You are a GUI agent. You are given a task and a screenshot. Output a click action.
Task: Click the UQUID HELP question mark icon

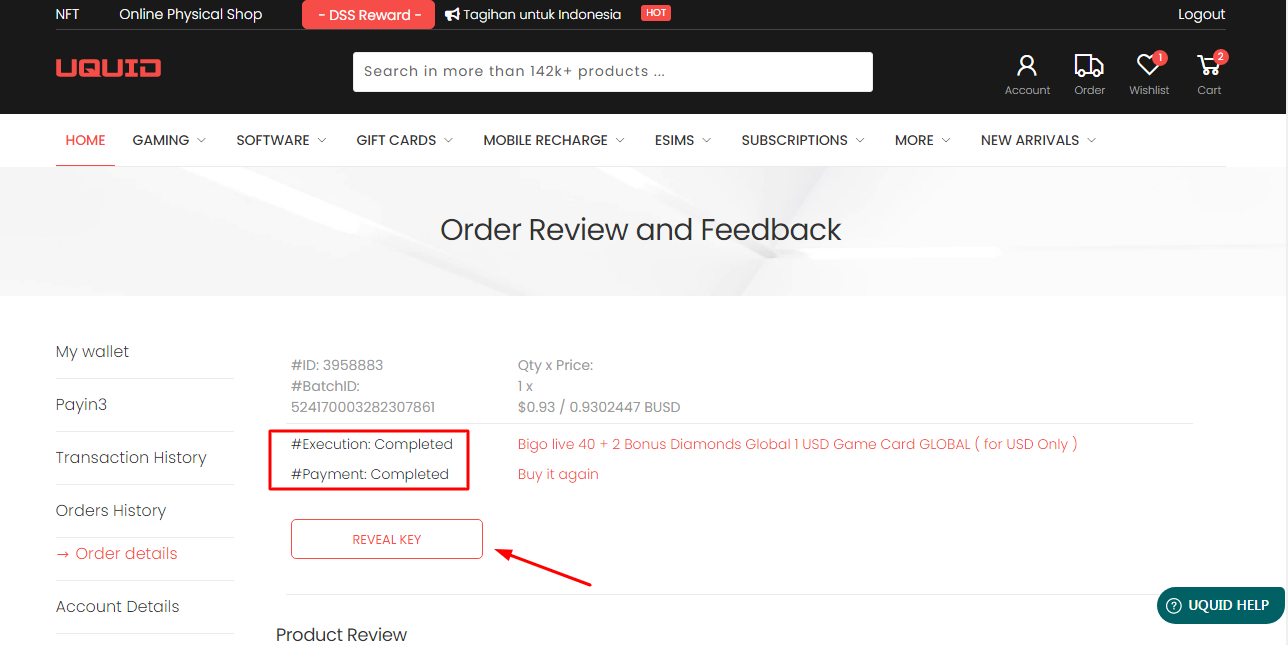coord(1174,606)
